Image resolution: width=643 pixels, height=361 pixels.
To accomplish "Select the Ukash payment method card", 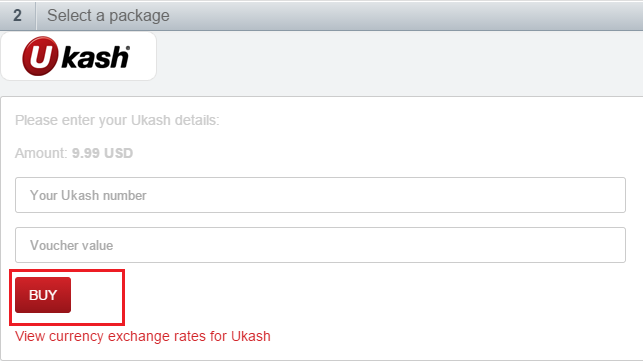I will coord(78,56).
